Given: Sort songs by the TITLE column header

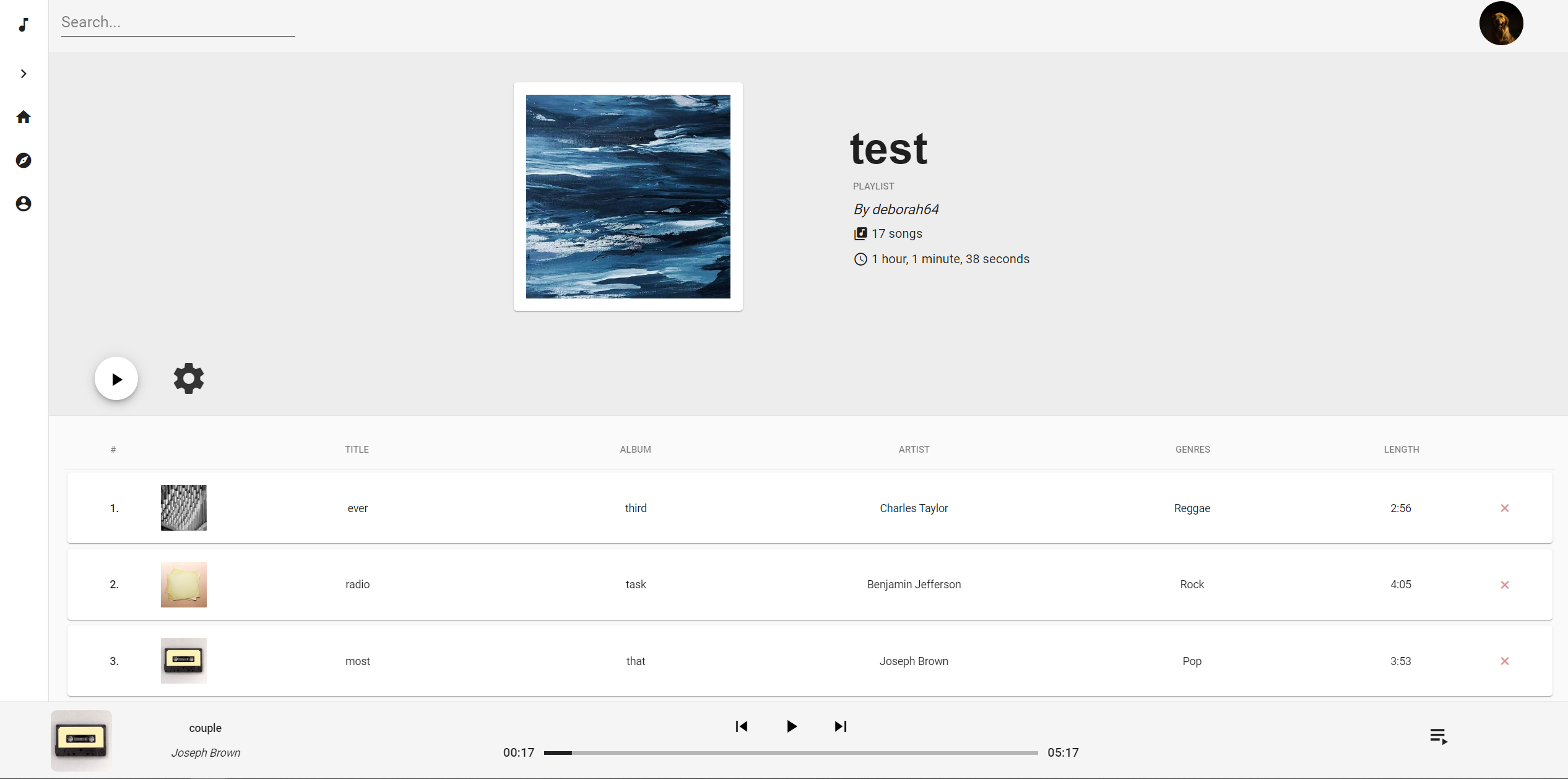Looking at the screenshot, I should [x=356, y=449].
